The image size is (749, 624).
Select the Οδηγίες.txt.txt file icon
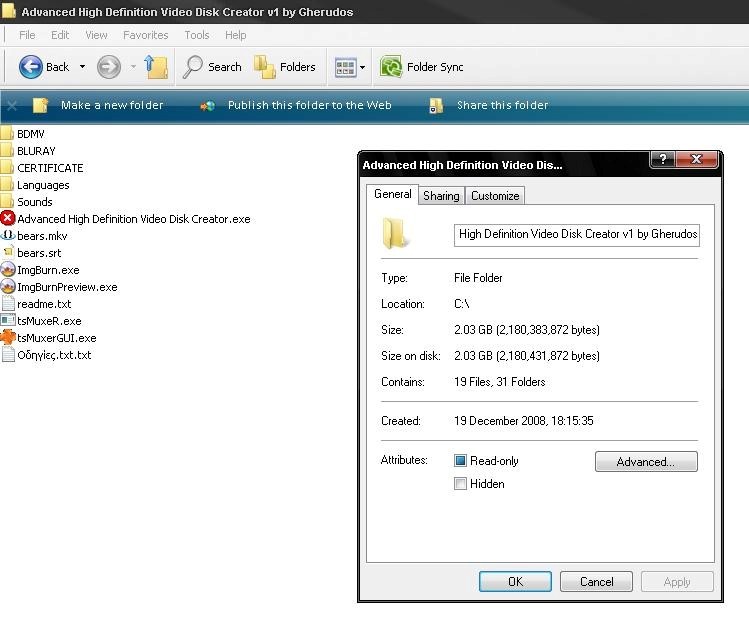[x=8, y=355]
